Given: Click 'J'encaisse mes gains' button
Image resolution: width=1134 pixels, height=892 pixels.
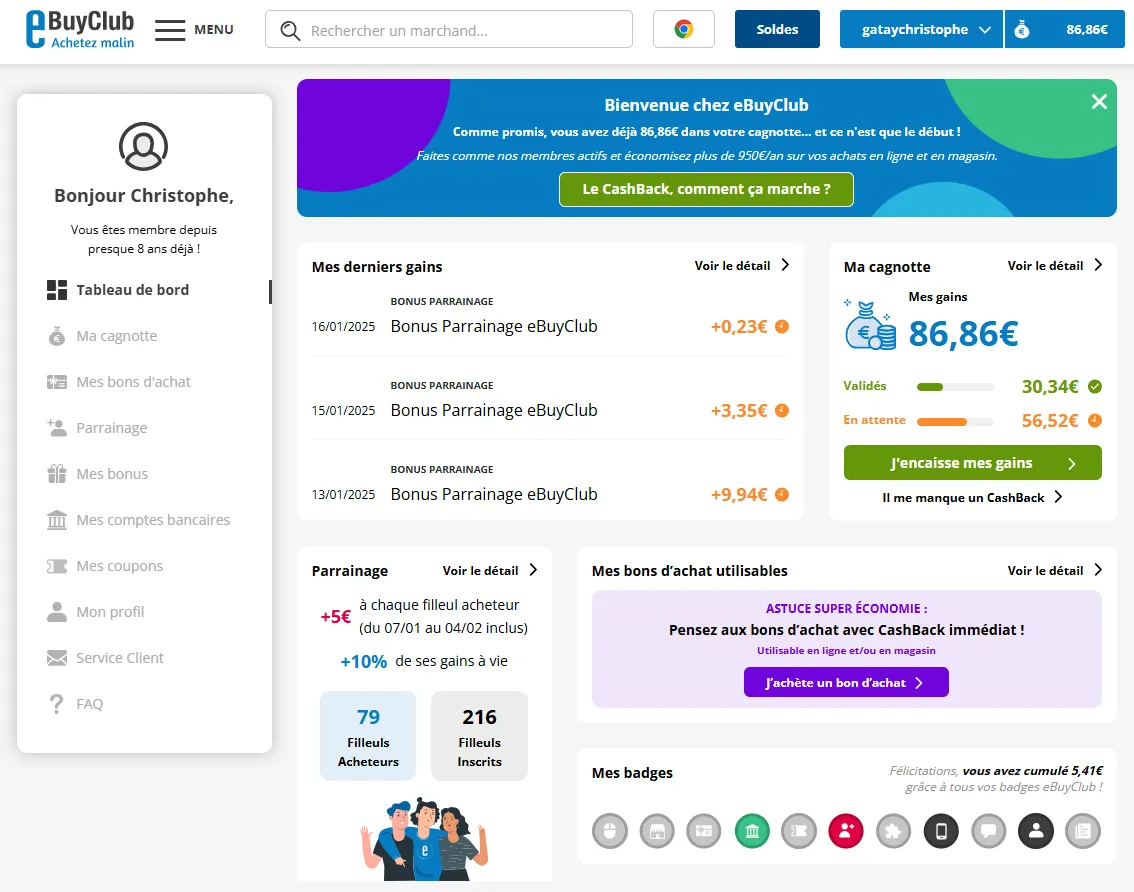Looking at the screenshot, I should tap(973, 463).
